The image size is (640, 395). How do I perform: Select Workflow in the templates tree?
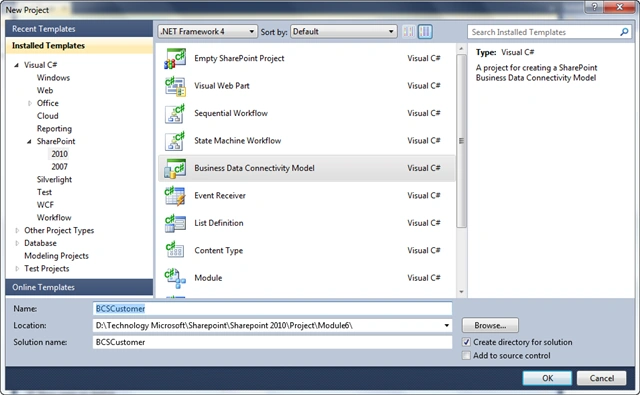coord(54,217)
